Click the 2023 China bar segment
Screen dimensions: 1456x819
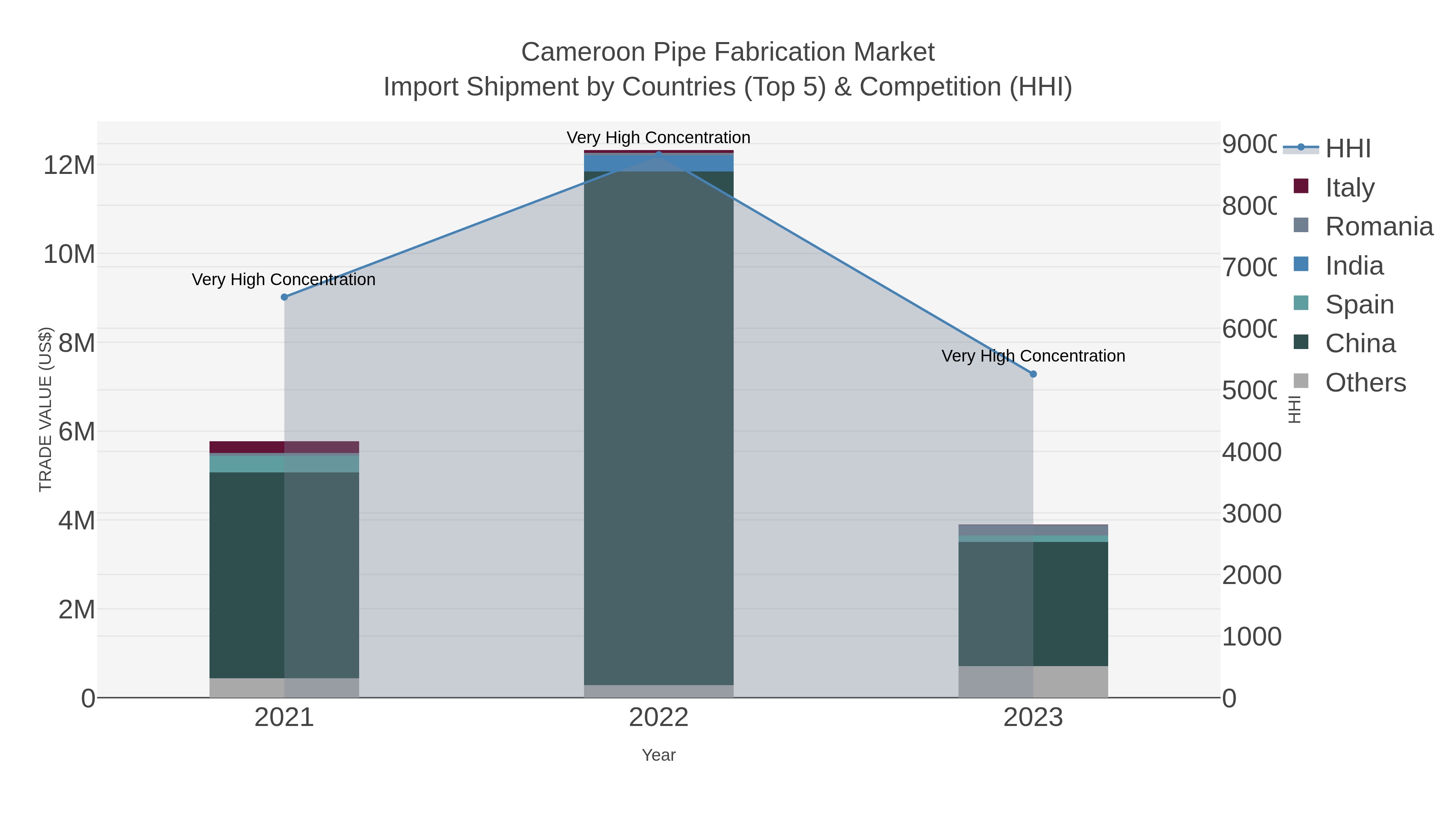pos(1033,604)
